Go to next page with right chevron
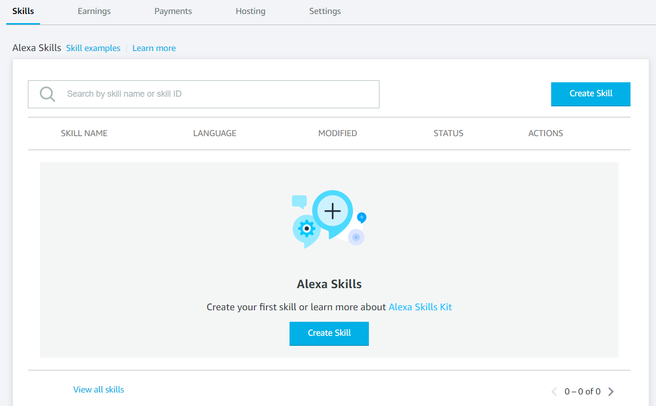The width and height of the screenshot is (656, 406). (x=611, y=392)
